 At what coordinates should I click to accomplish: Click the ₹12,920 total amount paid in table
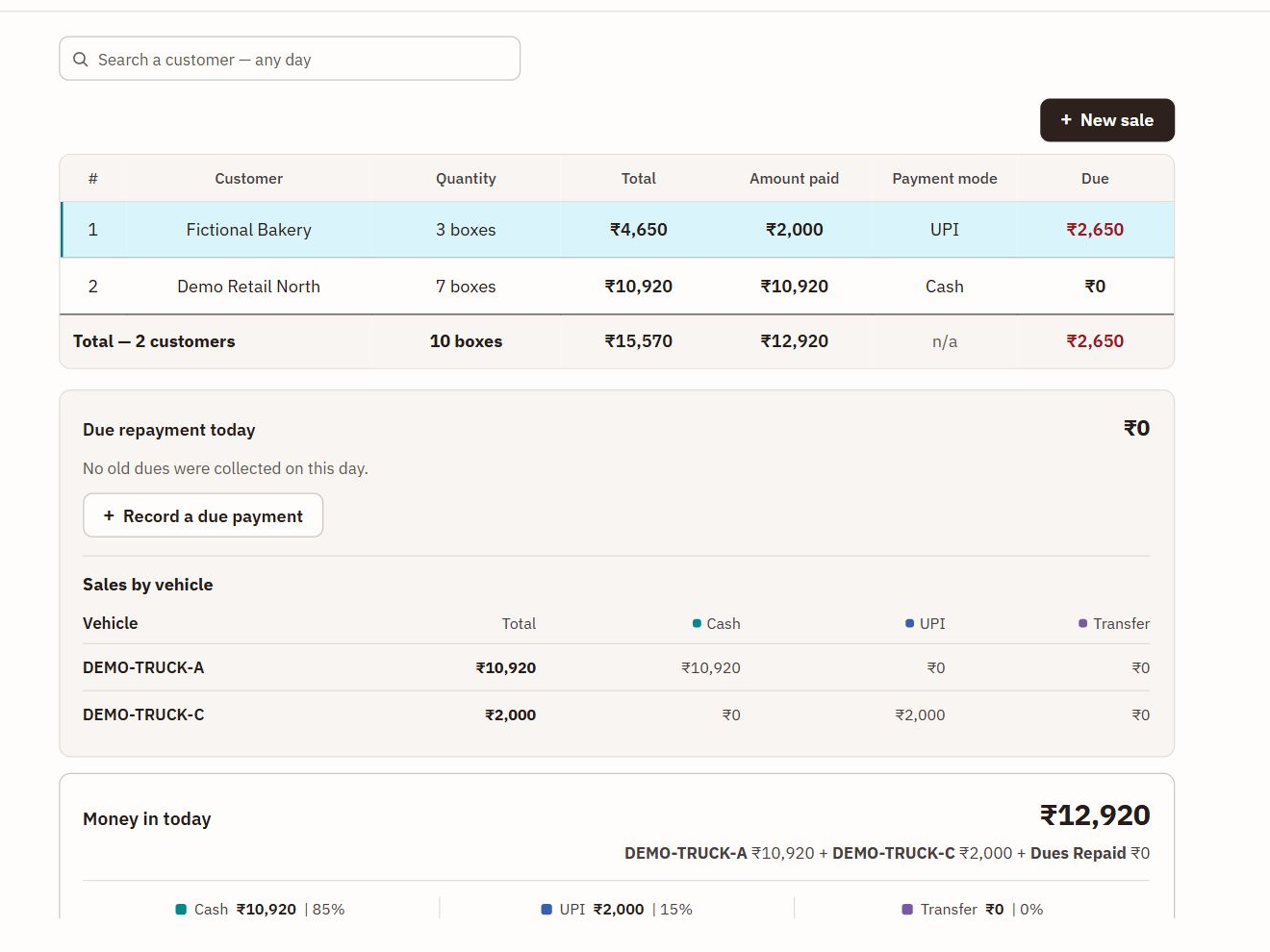[x=795, y=341]
